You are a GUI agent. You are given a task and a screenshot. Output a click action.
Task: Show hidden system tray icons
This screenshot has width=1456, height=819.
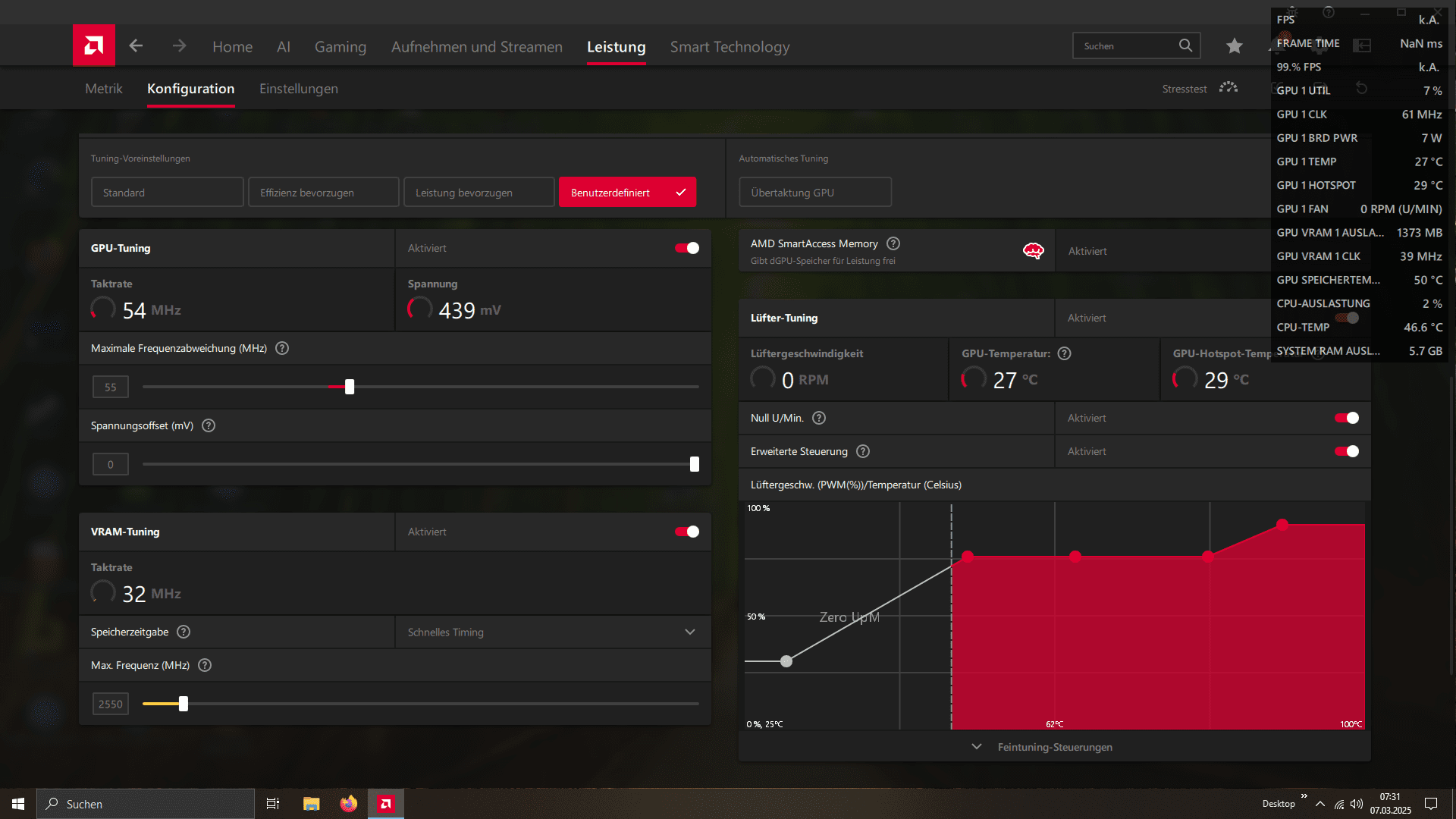tap(1320, 804)
